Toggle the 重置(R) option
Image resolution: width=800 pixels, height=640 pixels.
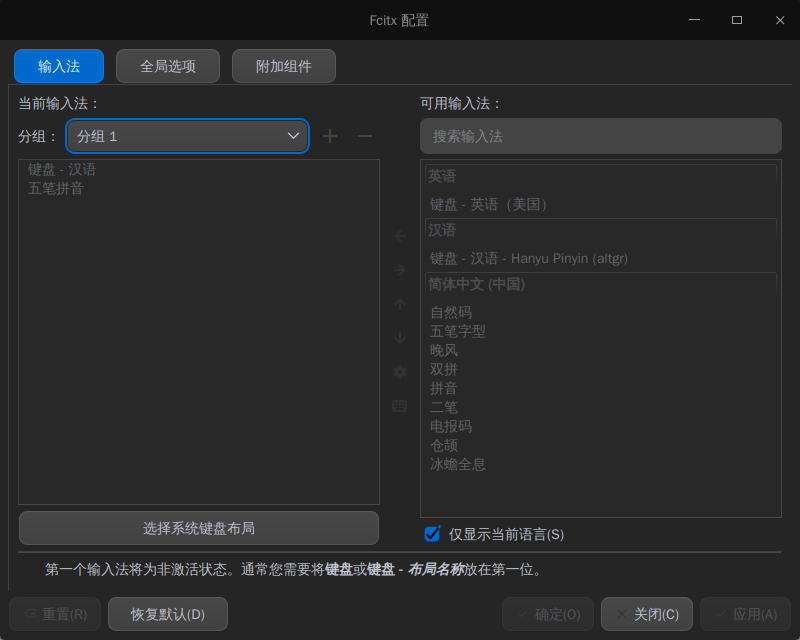[x=53, y=614]
